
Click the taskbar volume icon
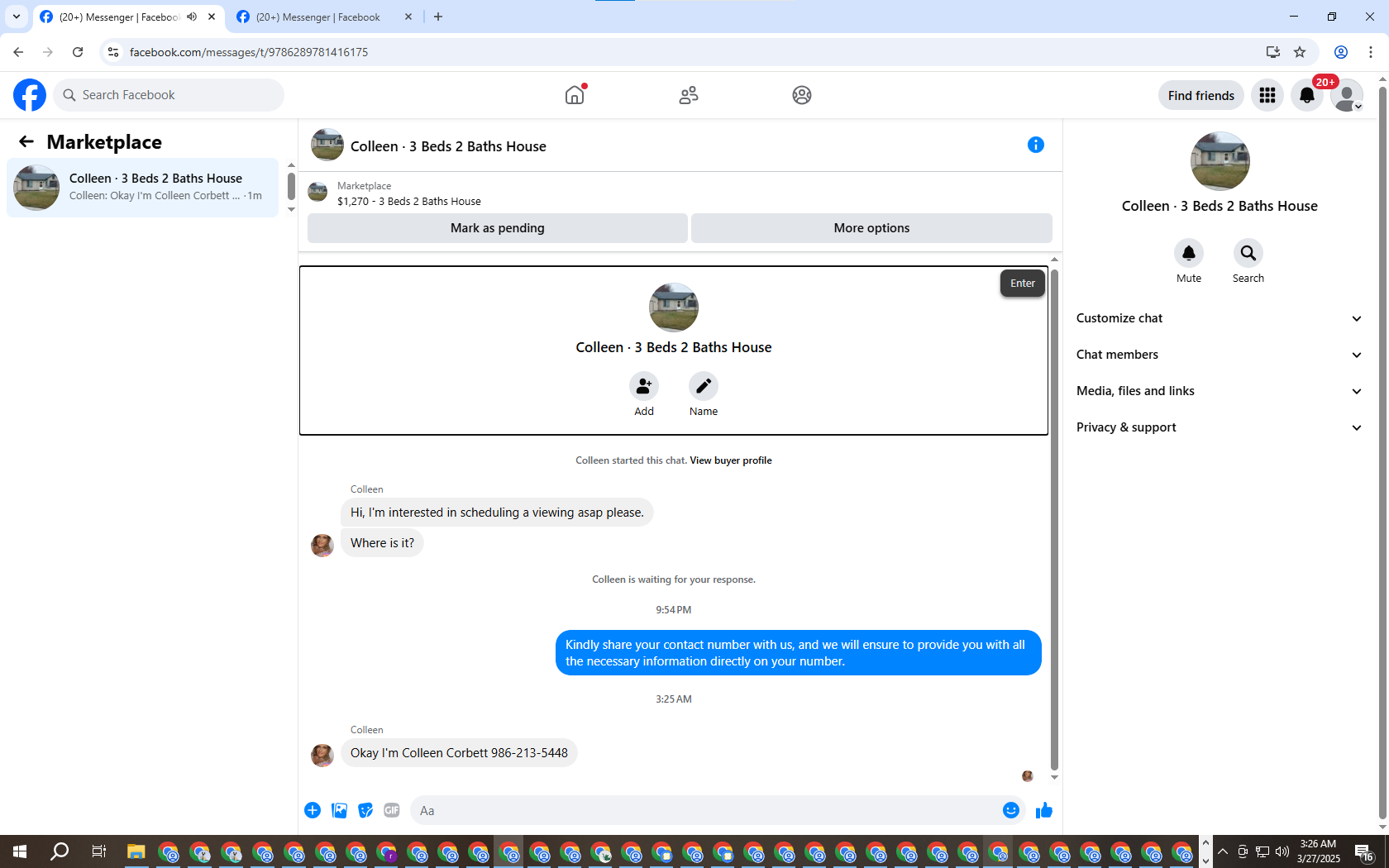pyautogui.click(x=1282, y=851)
